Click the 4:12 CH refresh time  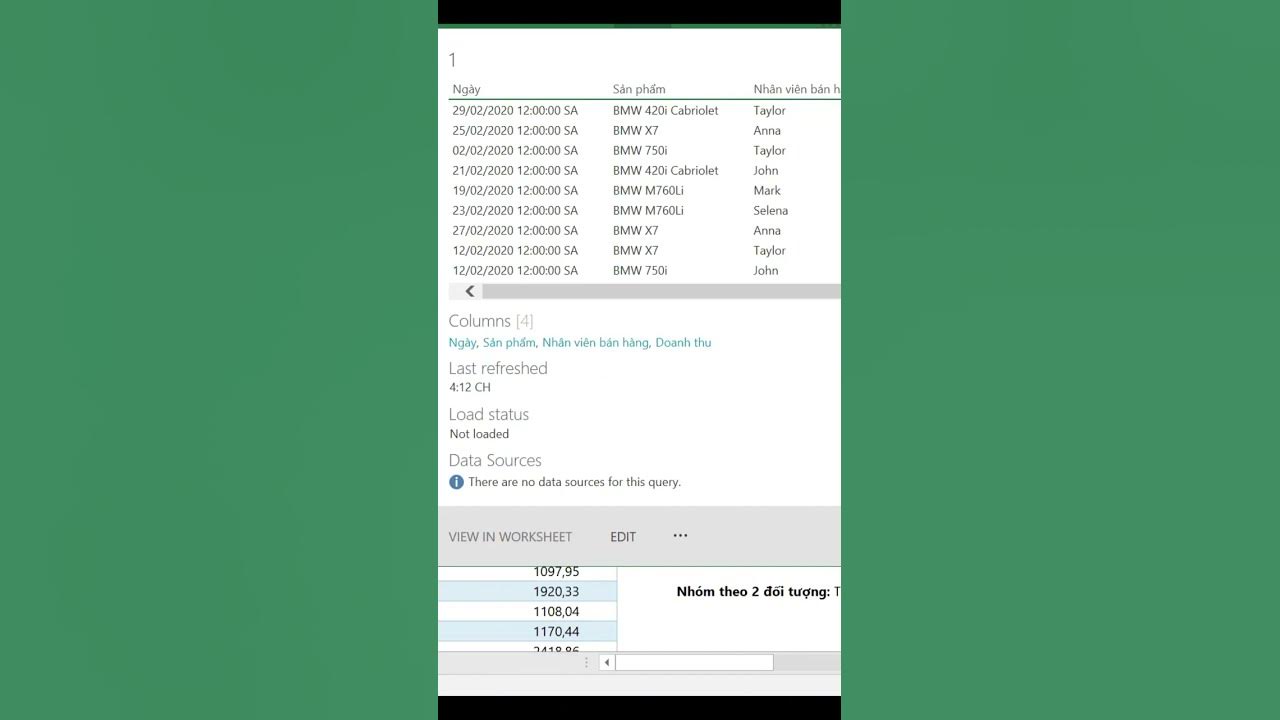(x=470, y=387)
